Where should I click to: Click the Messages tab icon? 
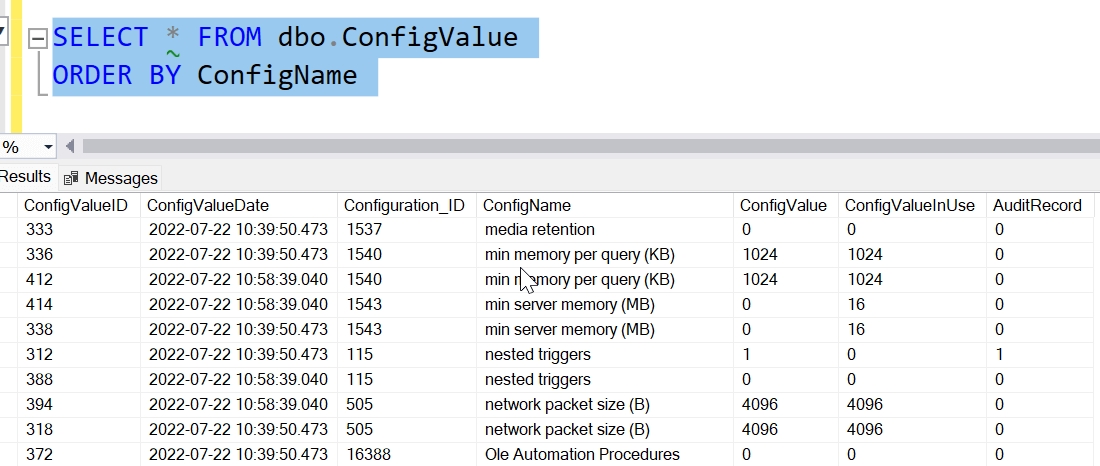tap(71, 178)
